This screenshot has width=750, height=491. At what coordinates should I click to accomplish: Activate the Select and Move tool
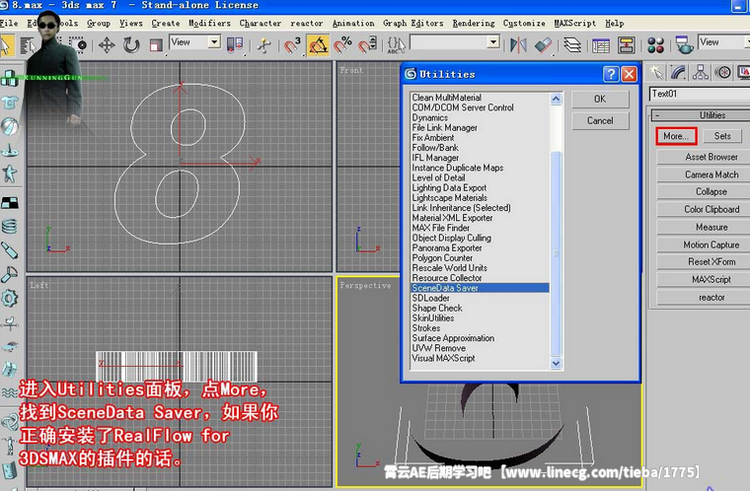point(106,45)
